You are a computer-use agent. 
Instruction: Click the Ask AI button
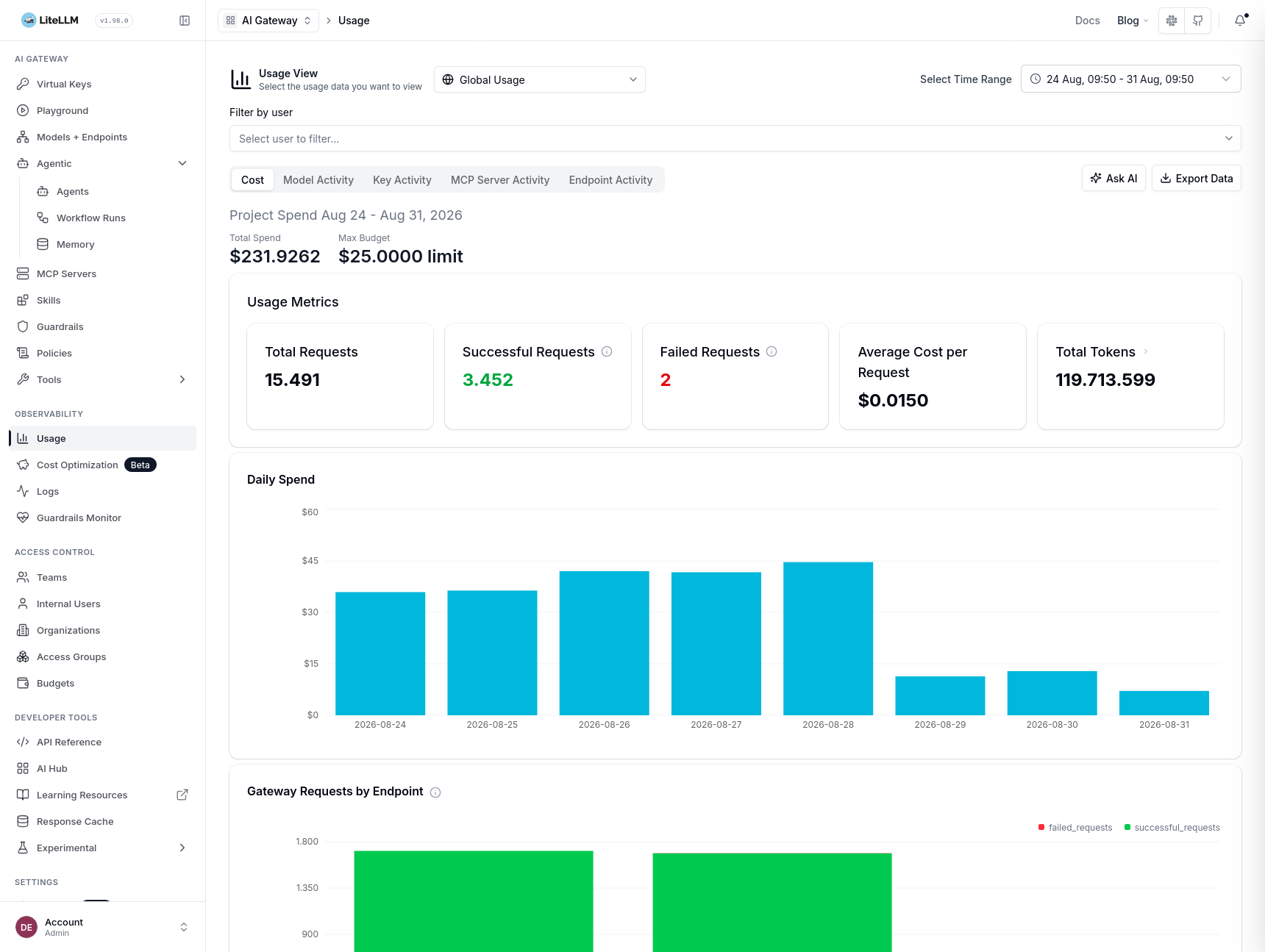coord(1113,178)
